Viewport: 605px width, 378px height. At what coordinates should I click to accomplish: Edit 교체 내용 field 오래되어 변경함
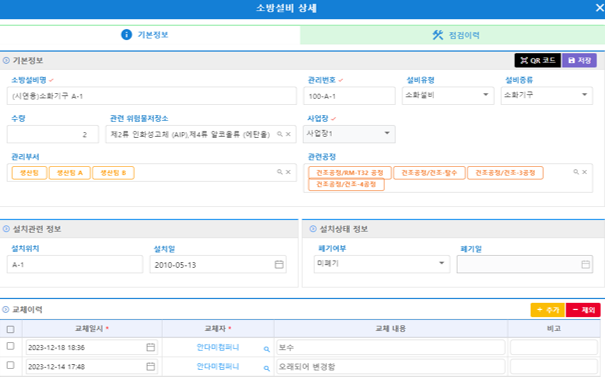pos(391,366)
